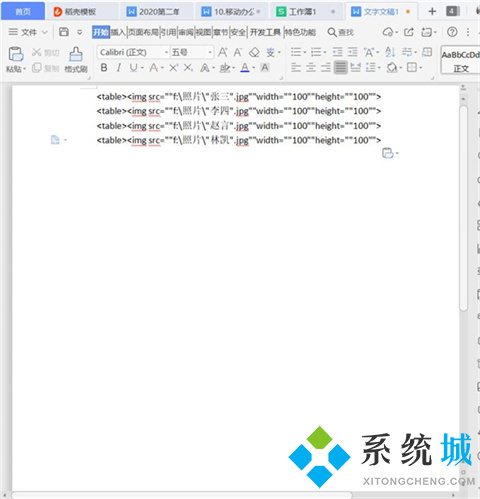Click the Cut scissors icon
Screen dimensions: 480x499
[37, 52]
